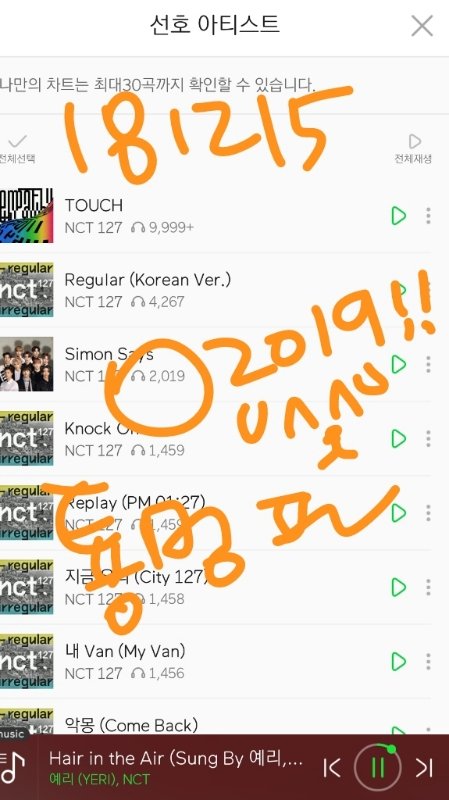Open more options for 지금 우리 (City 127)
Screen dimensions: 449x800
[428, 587]
